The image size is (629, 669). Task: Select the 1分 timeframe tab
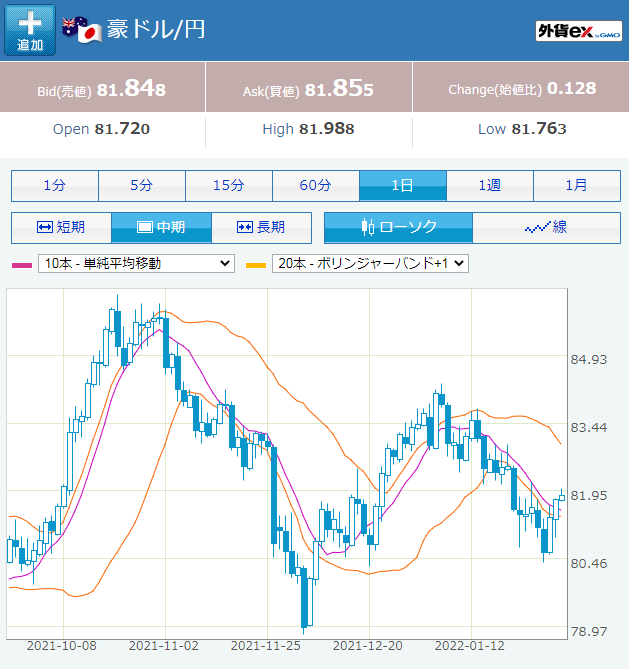click(x=55, y=186)
